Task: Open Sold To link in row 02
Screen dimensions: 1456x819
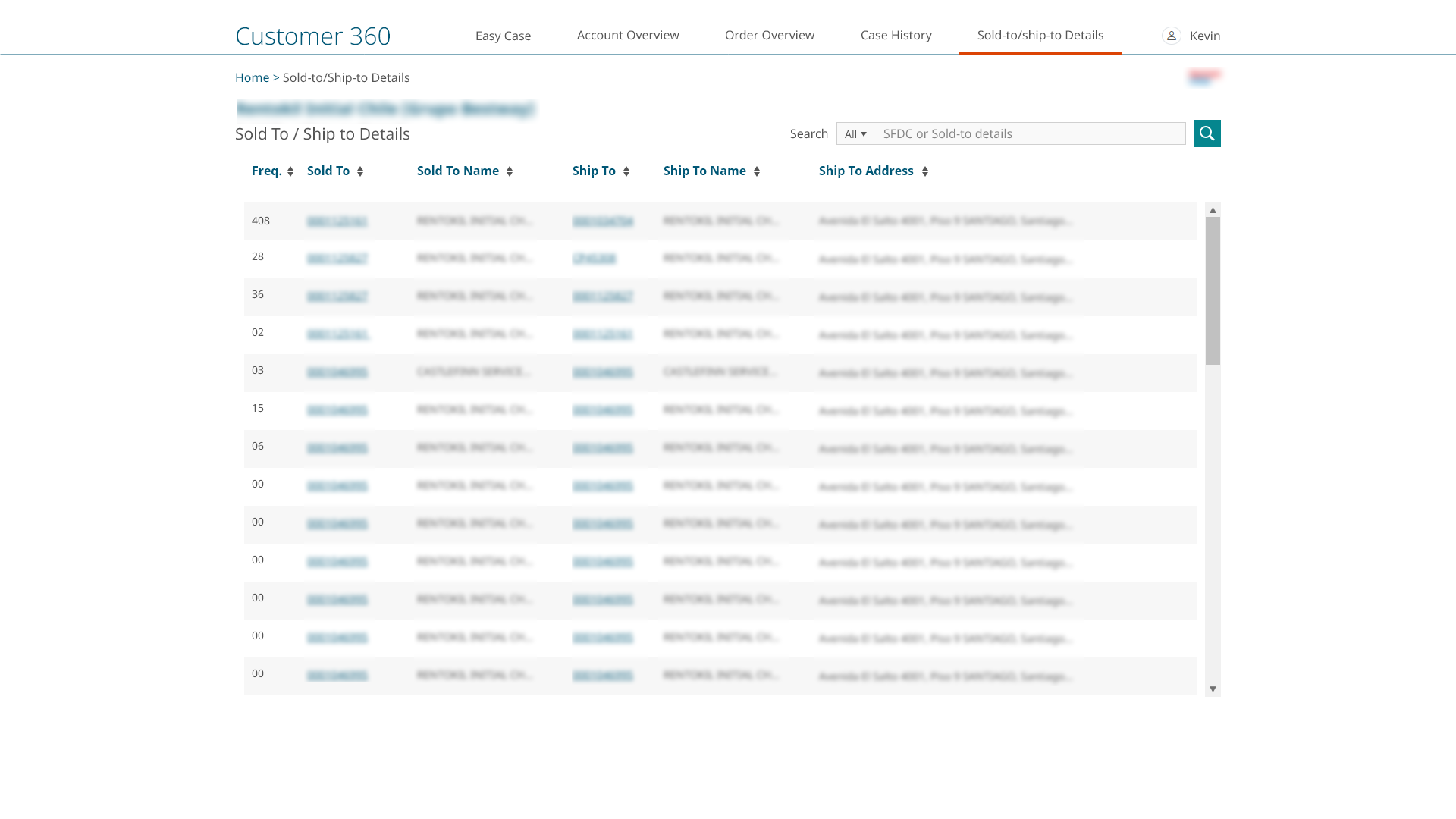Action: [x=338, y=334]
